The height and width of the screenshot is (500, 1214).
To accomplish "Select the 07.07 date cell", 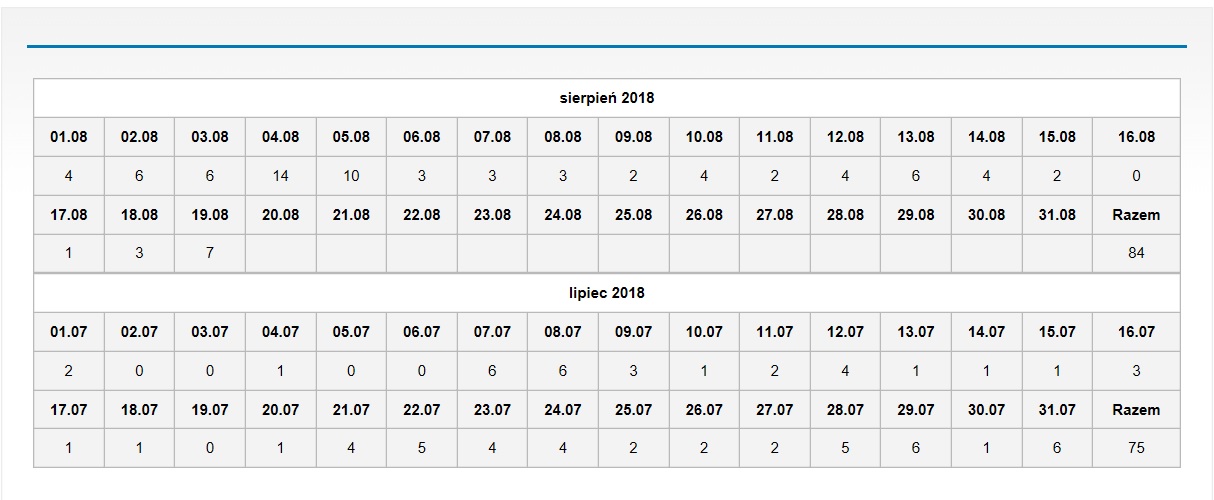I will click(492, 332).
